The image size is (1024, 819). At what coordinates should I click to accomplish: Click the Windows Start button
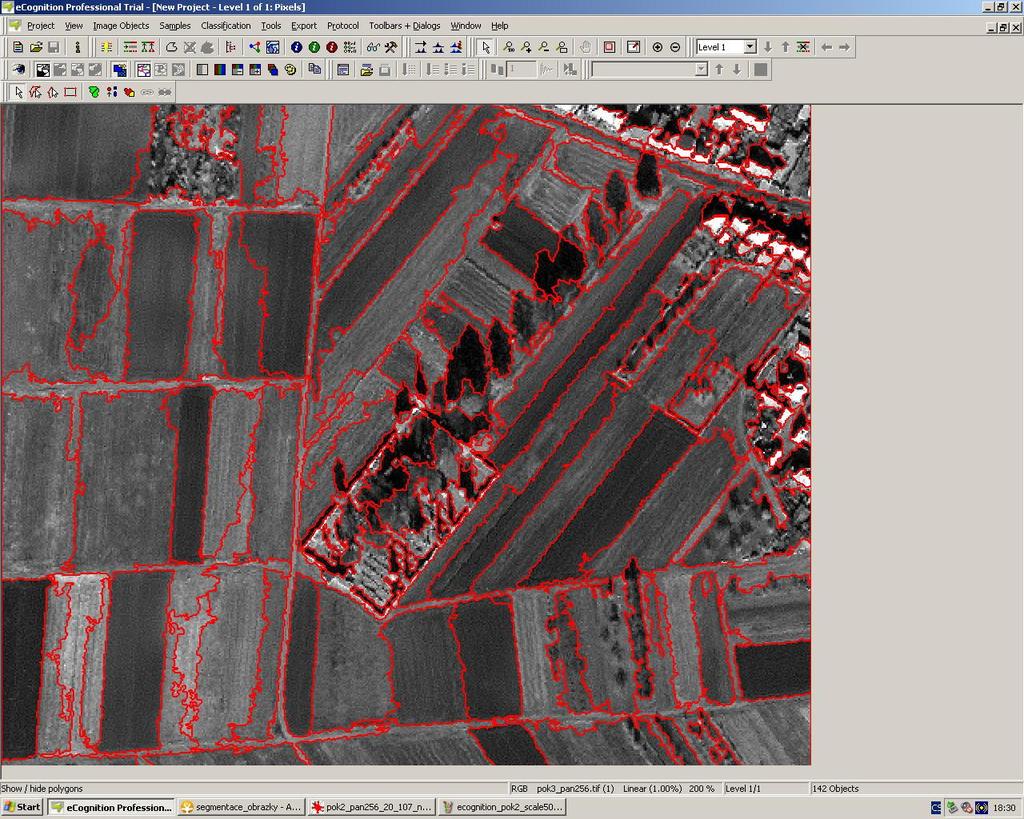tap(22, 807)
